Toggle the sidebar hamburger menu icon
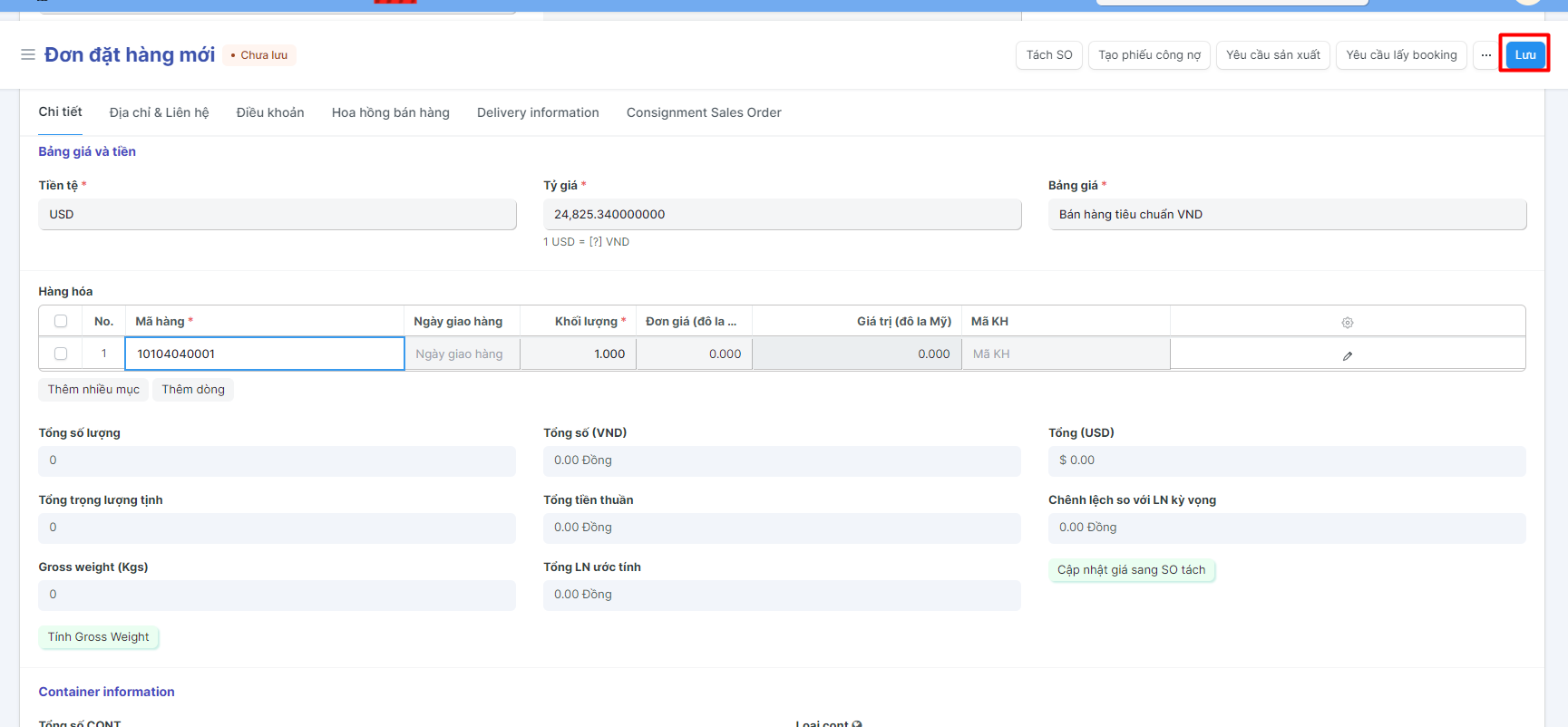This screenshot has height=727, width=1568. (x=28, y=55)
